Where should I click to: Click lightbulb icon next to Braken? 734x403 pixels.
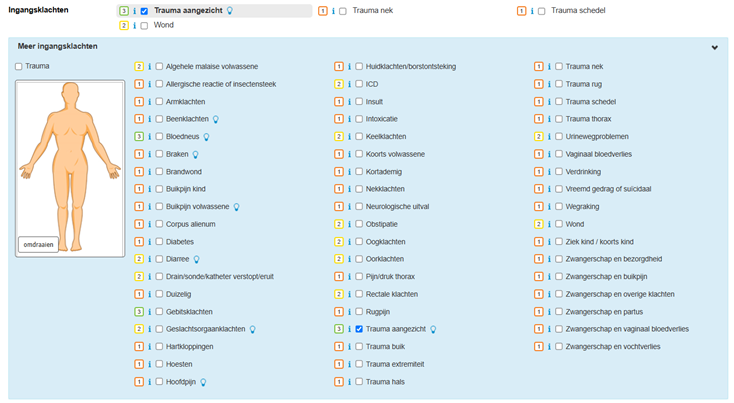pyautogui.click(x=195, y=154)
